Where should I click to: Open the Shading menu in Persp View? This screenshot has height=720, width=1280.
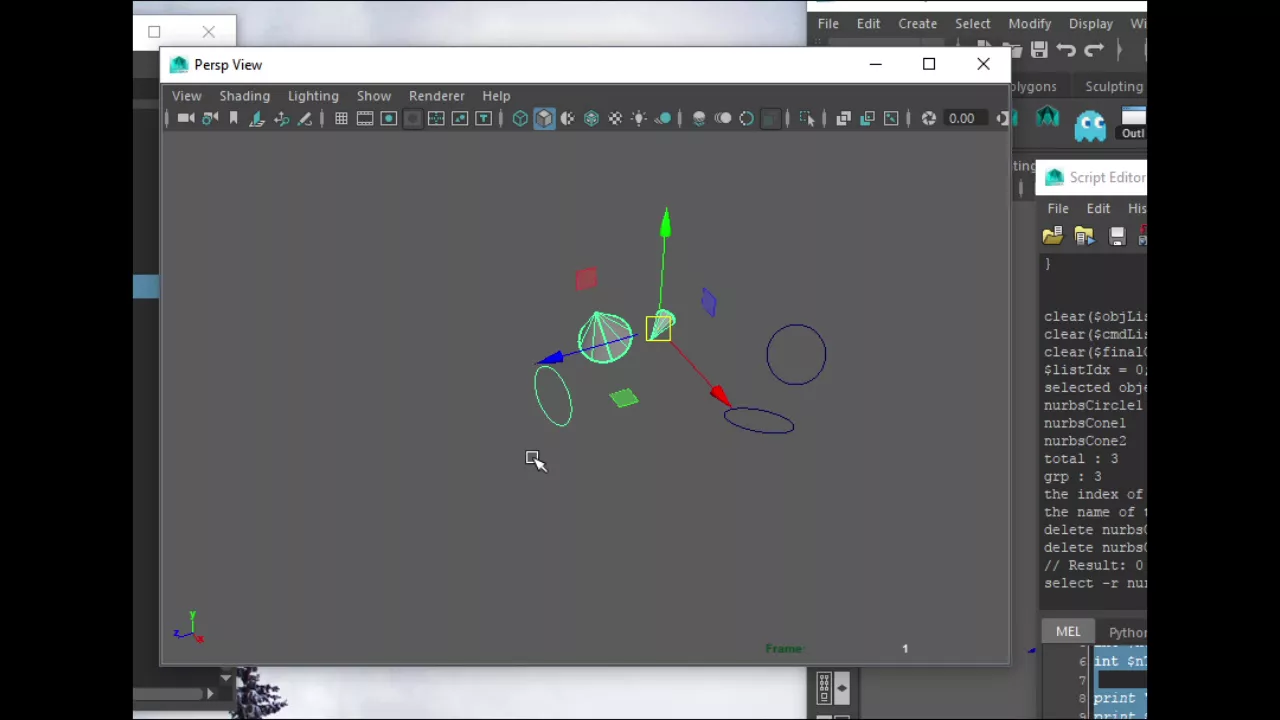point(245,96)
